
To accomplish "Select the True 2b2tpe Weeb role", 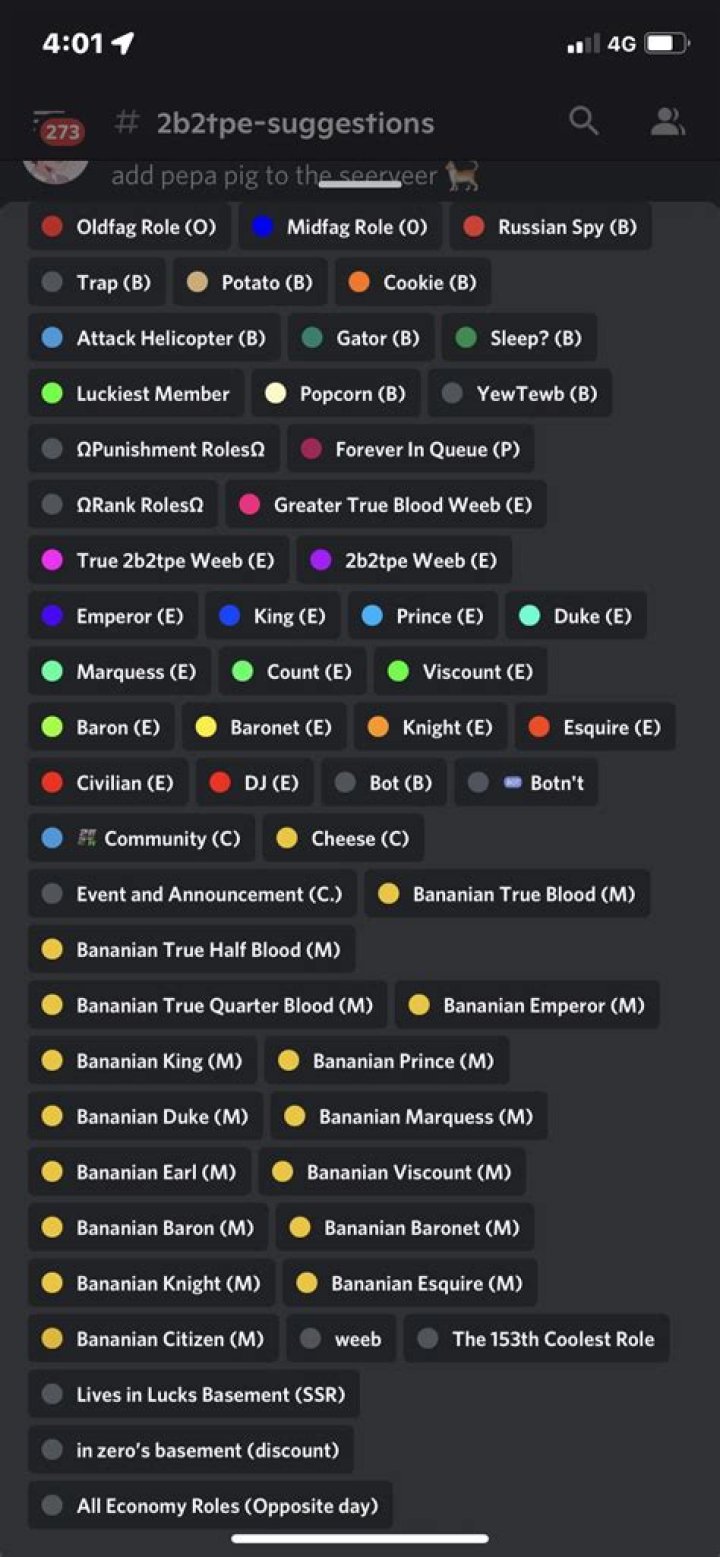I will tap(157, 560).
